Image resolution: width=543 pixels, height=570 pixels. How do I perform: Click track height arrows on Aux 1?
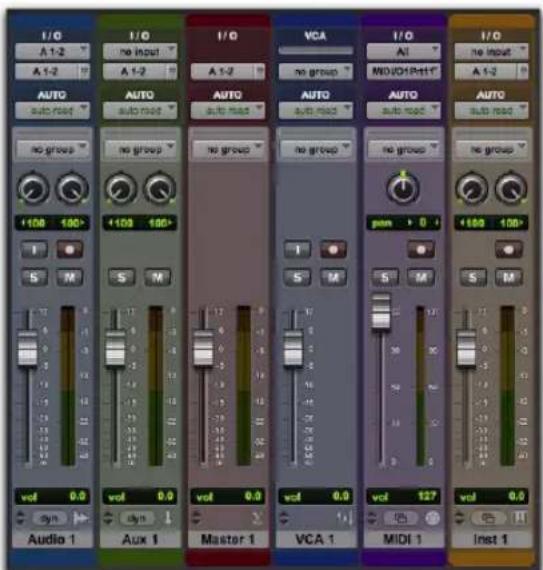click(x=108, y=518)
